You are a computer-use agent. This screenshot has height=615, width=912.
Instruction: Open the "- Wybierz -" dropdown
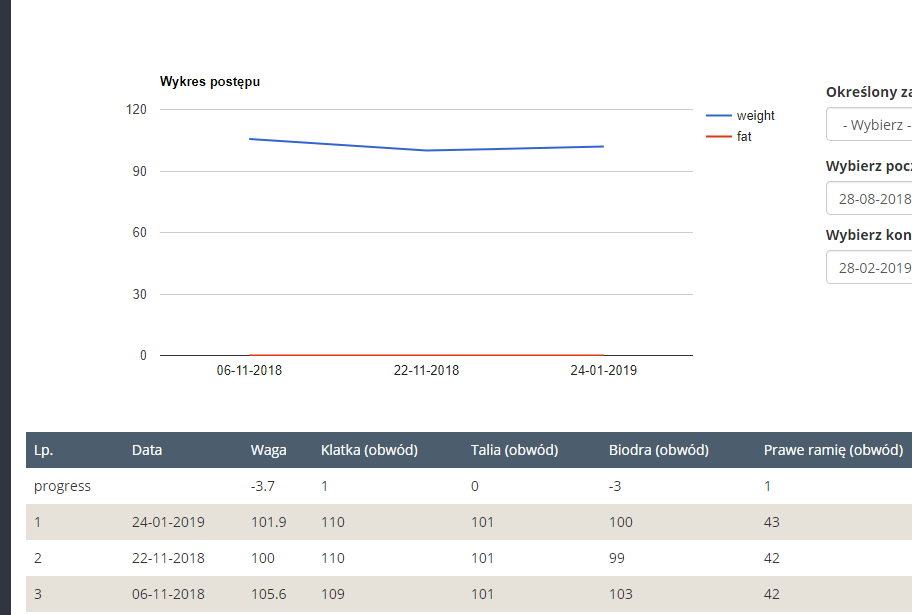pos(870,125)
